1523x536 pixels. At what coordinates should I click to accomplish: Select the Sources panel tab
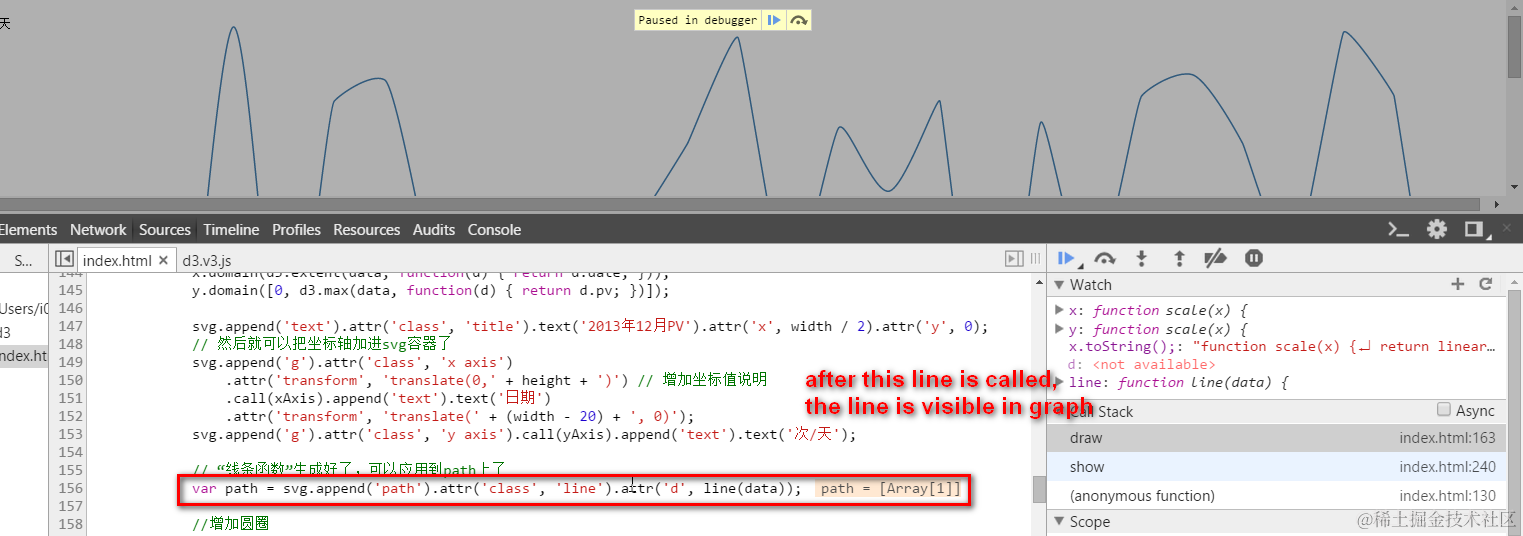pyautogui.click(x=165, y=229)
